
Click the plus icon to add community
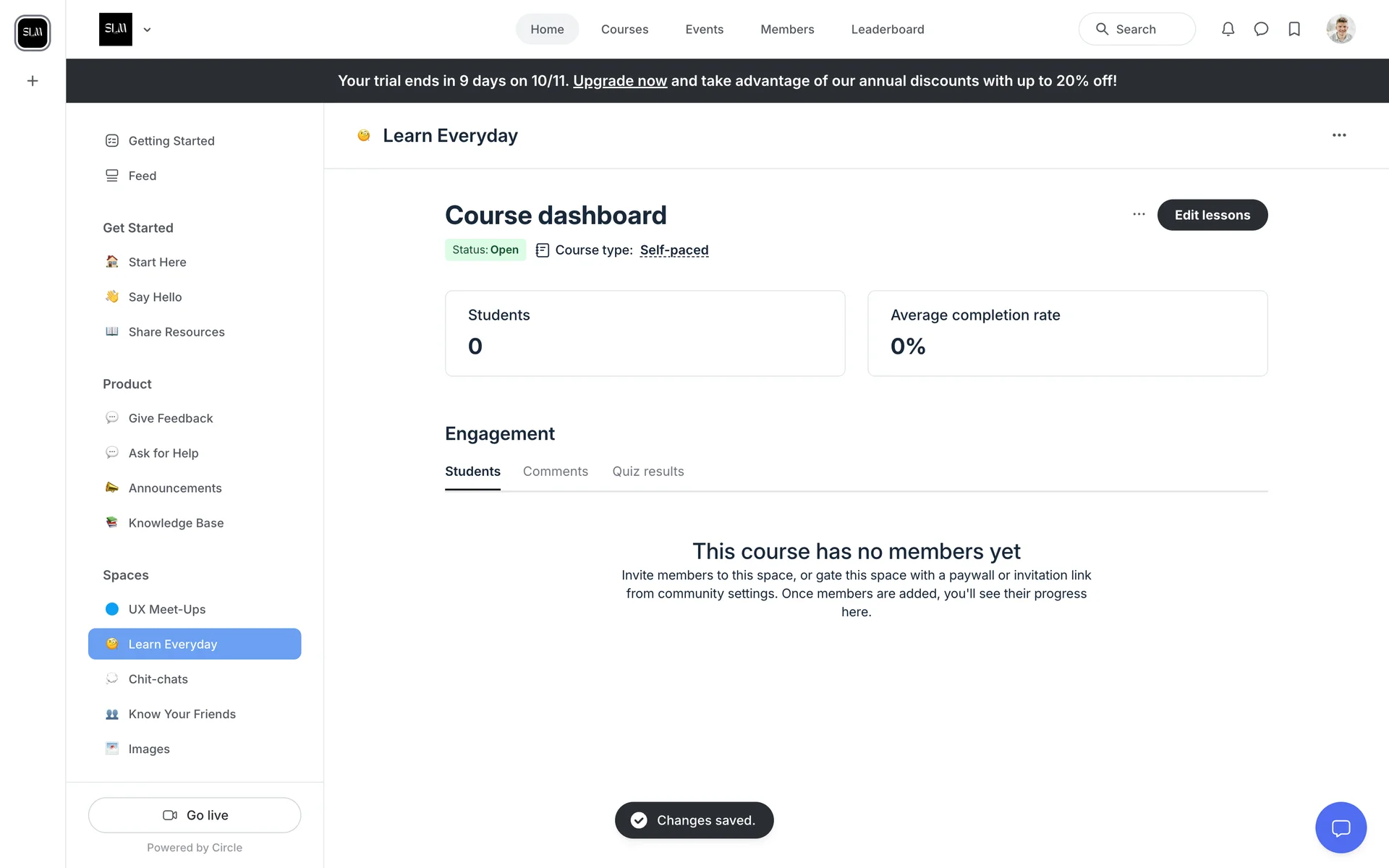pyautogui.click(x=33, y=81)
